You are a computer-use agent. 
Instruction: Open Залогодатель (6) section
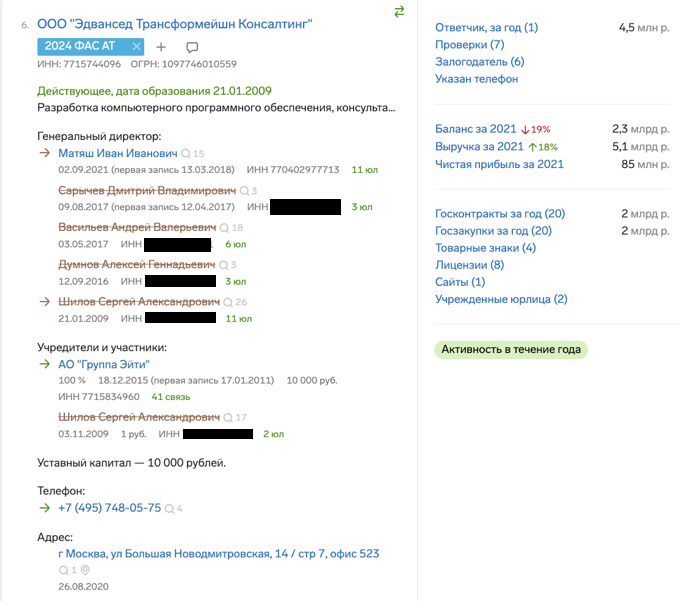pyautogui.click(x=479, y=62)
